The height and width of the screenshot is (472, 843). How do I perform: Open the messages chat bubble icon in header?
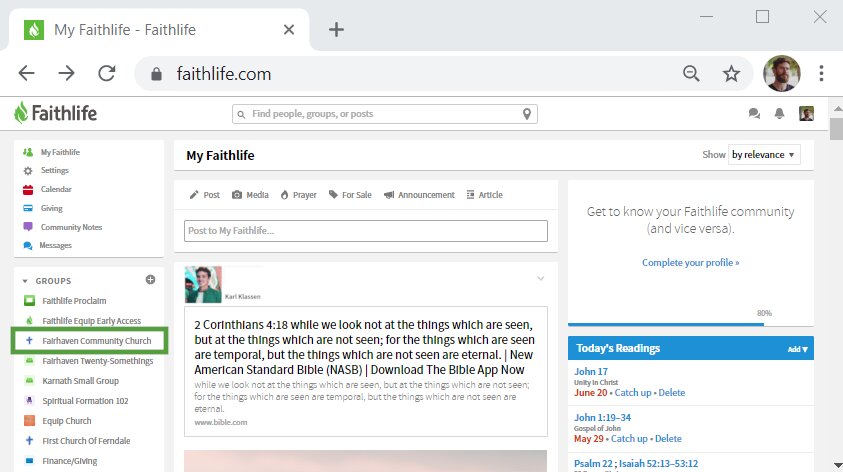click(x=754, y=113)
